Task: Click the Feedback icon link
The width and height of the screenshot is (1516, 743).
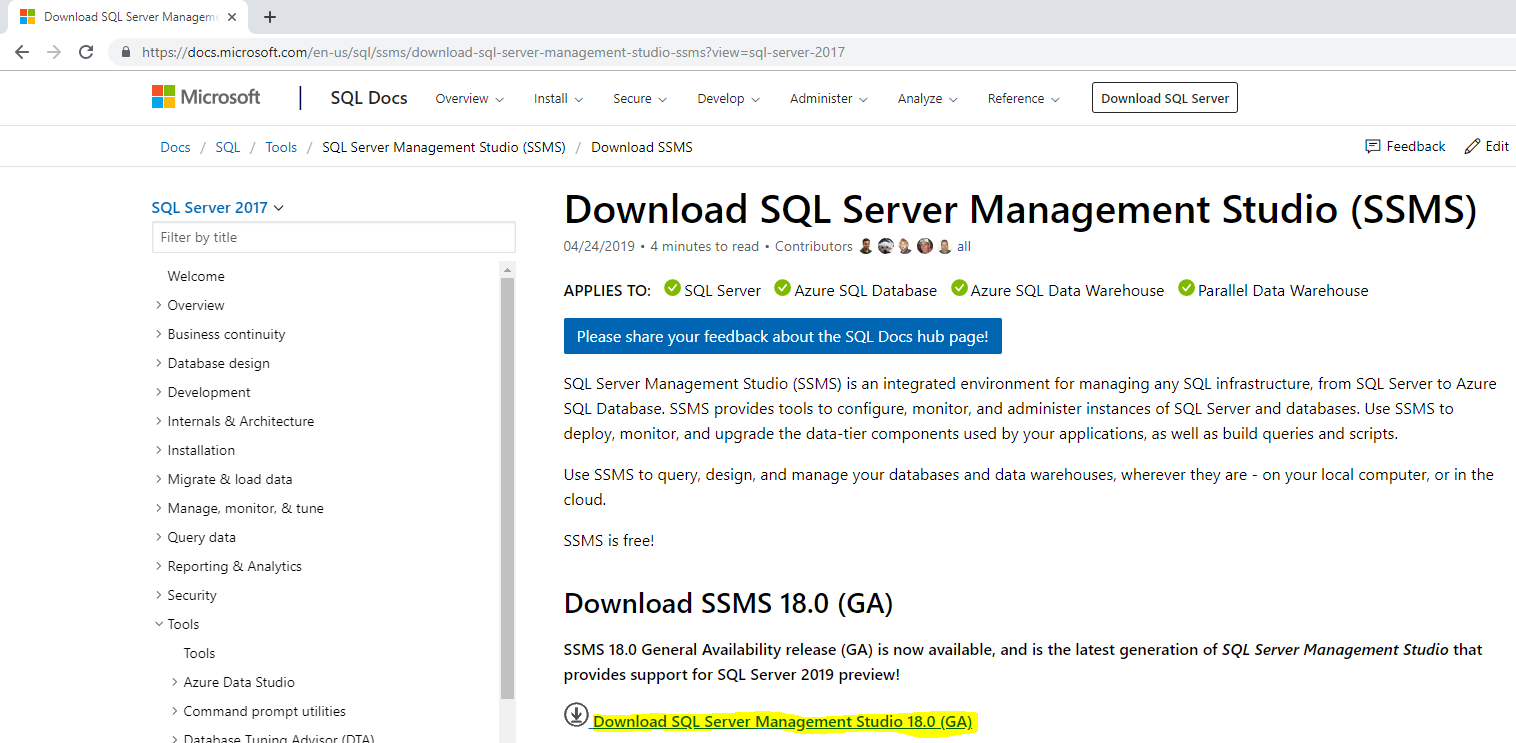Action: pyautogui.click(x=1405, y=146)
